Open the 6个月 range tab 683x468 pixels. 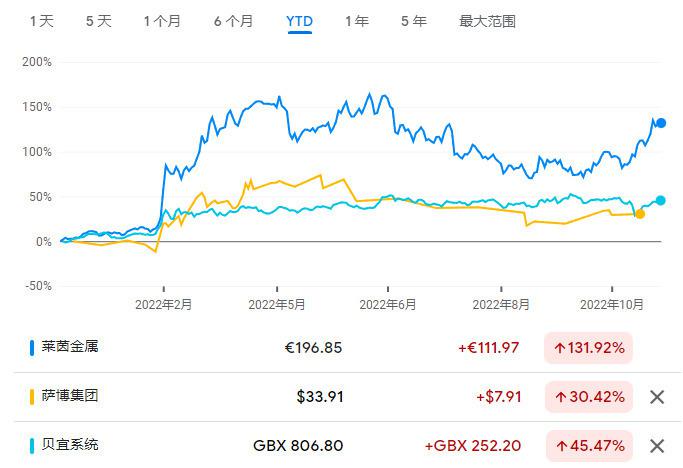234,21
